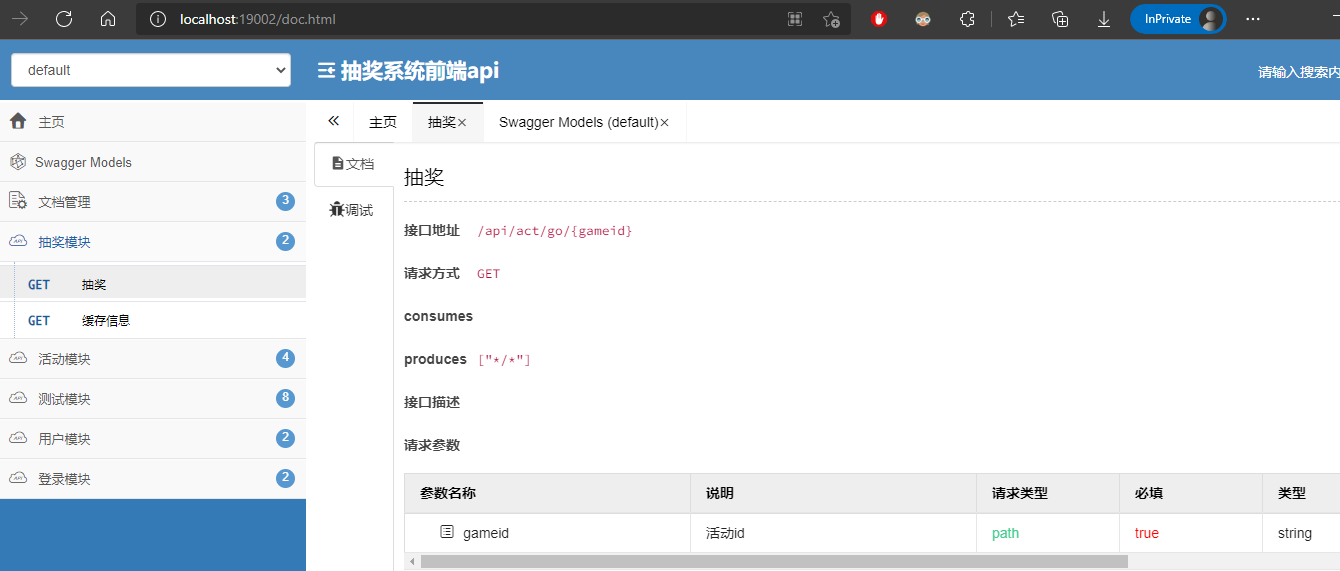This screenshot has height=571, width=1340.
Task: Expand the 测试模块 API group
Action: point(153,398)
